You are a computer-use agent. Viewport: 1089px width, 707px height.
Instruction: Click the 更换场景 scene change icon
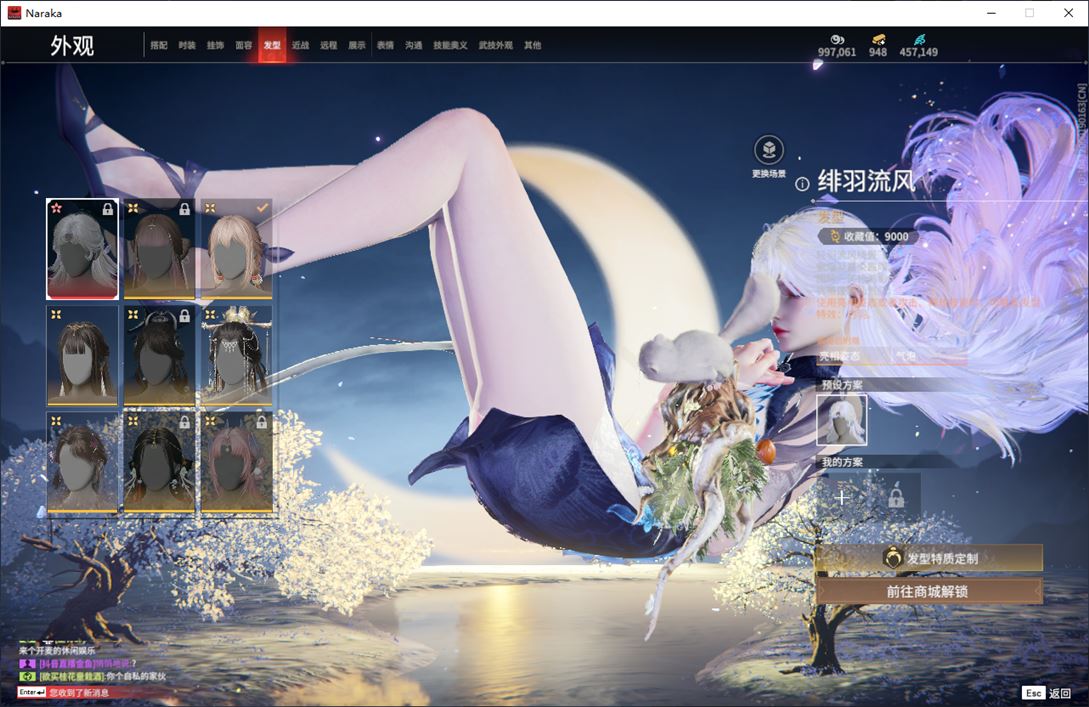pyautogui.click(x=768, y=151)
